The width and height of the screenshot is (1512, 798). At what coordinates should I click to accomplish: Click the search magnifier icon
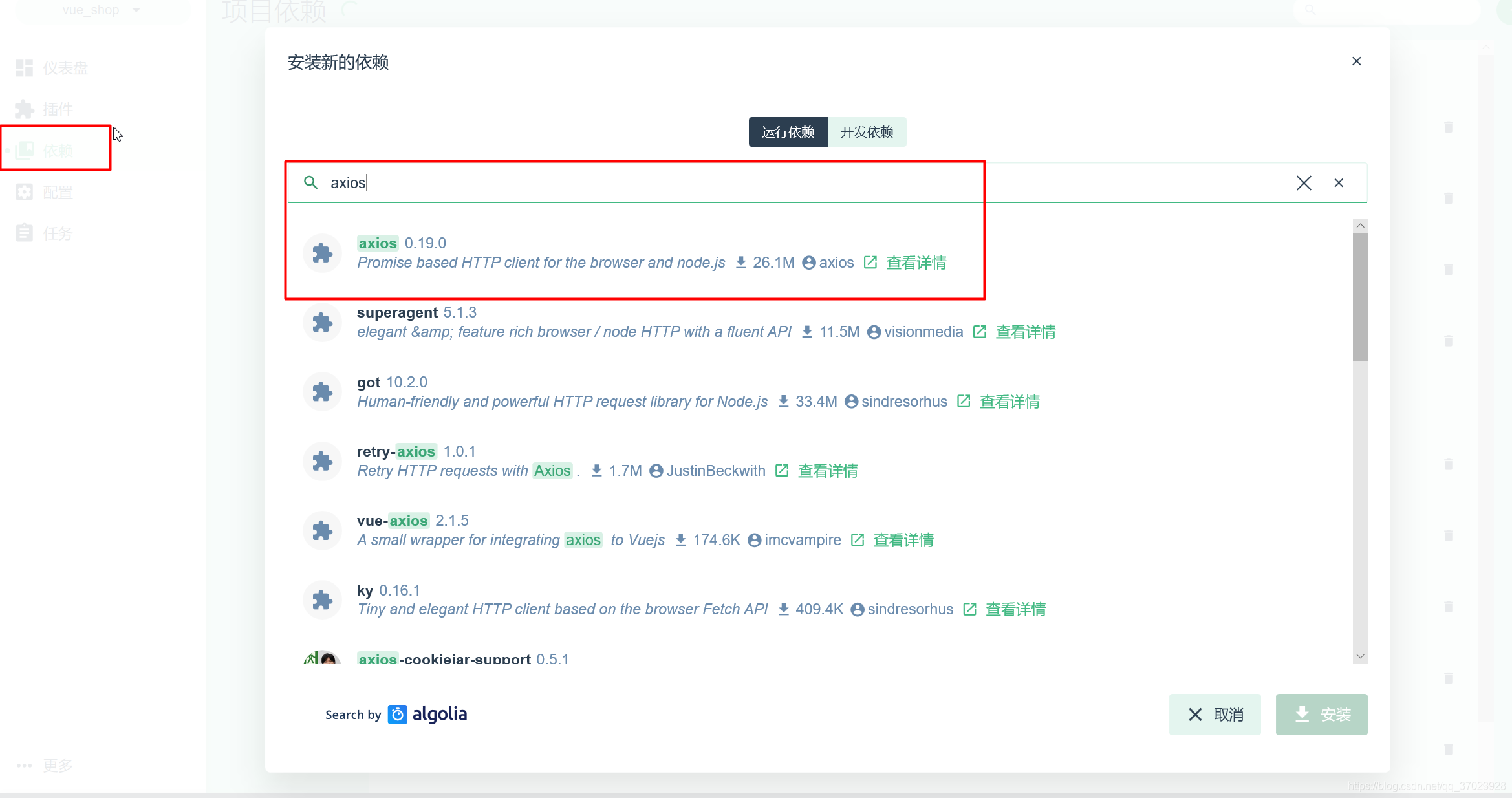pyautogui.click(x=311, y=183)
